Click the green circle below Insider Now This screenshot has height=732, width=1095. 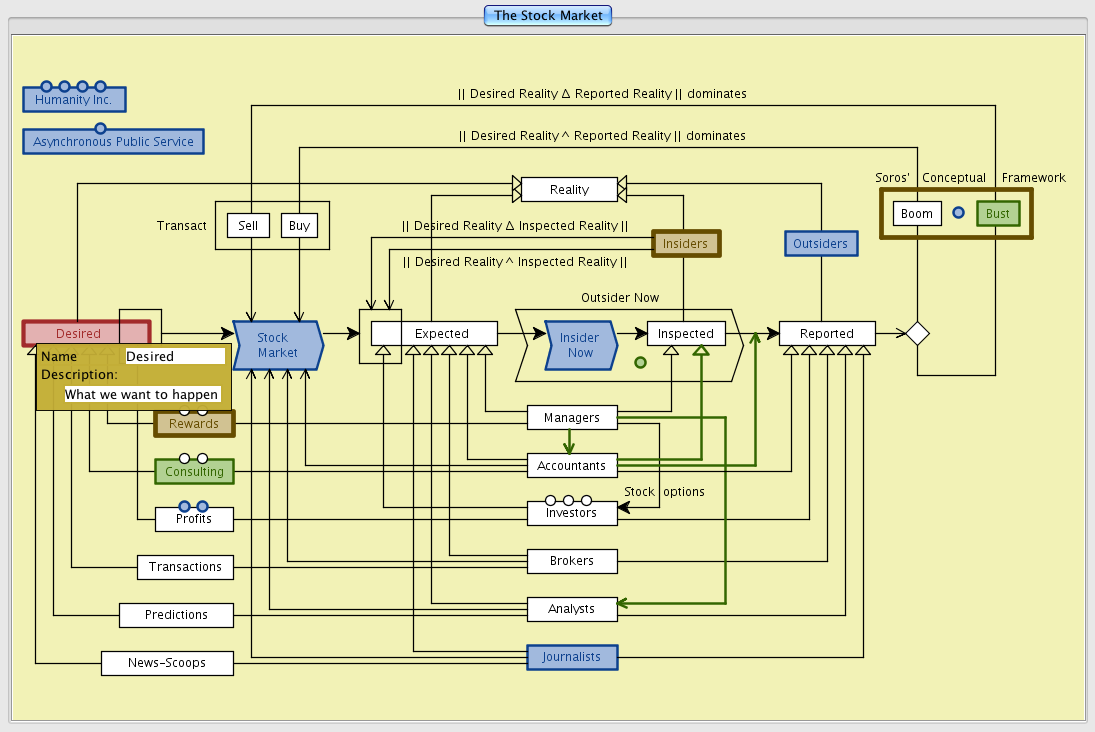point(640,362)
